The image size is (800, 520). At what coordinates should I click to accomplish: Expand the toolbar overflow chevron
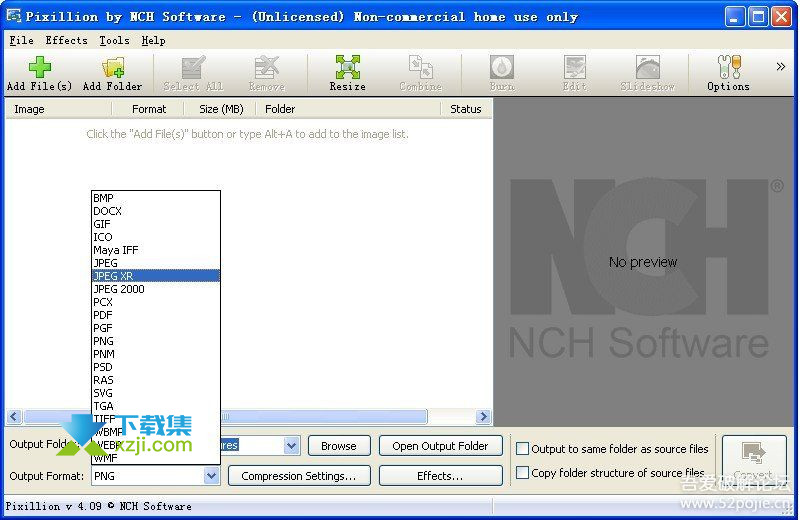[781, 66]
